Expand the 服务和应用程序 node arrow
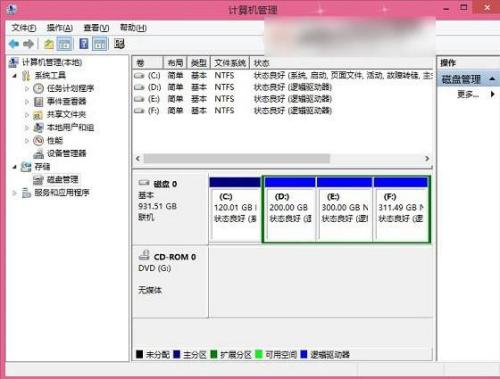This screenshot has width=500, height=379. pyautogui.click(x=14, y=193)
